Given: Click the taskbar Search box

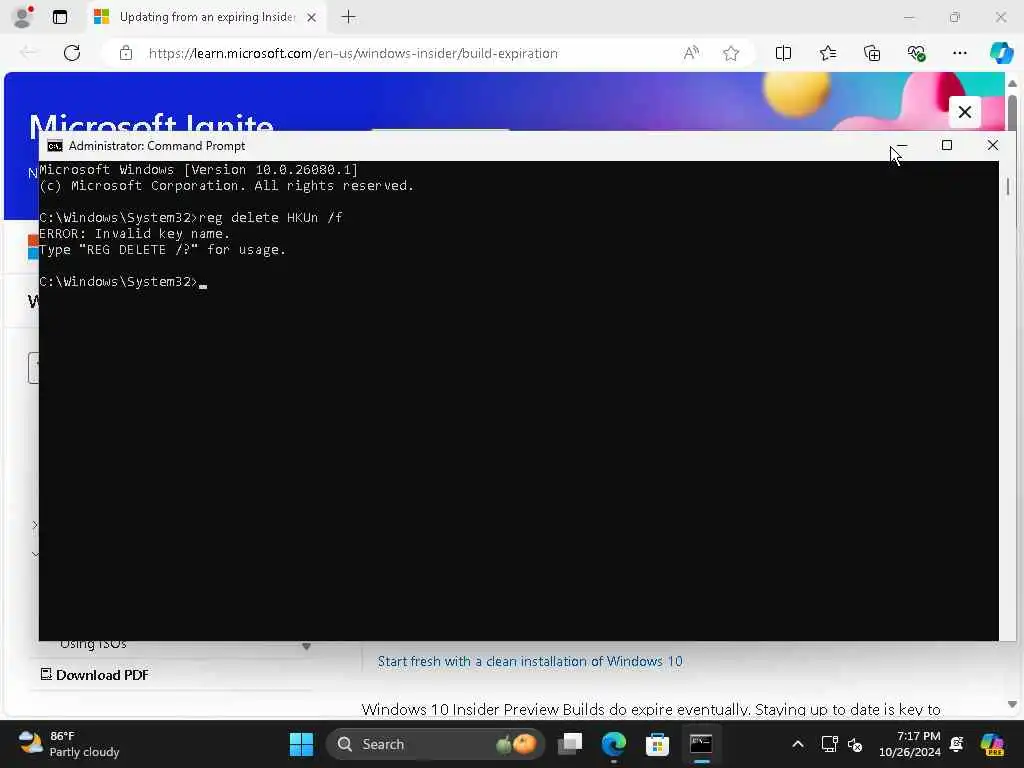Looking at the screenshot, I should (x=436, y=744).
